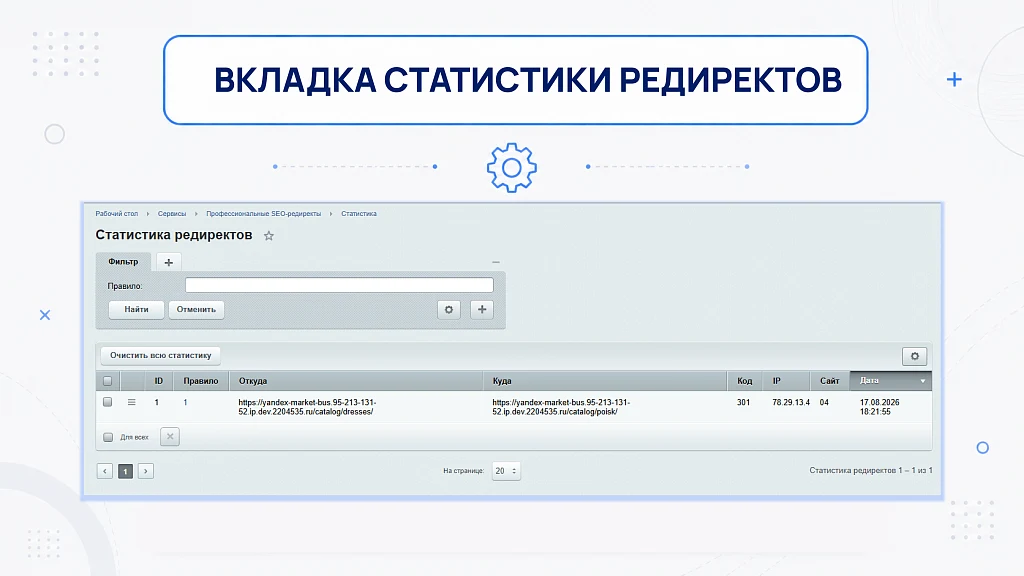1024x576 pixels.
Task: Sort by Сайт column header
Action: (x=829, y=381)
